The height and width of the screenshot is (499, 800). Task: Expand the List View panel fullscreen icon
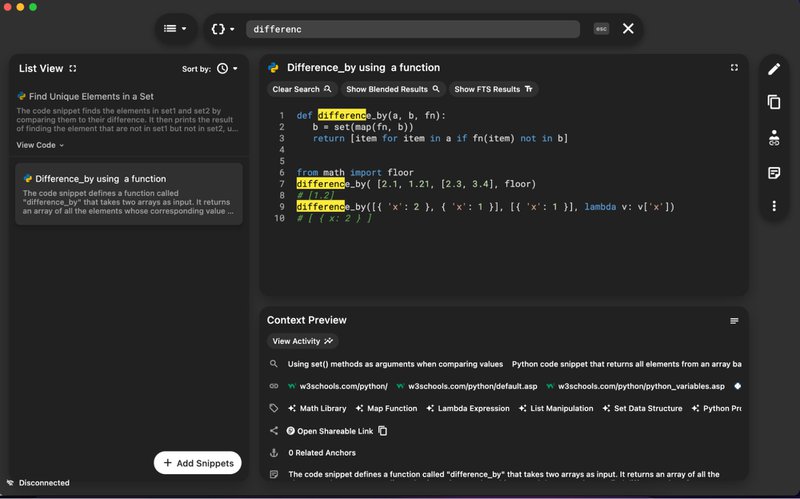point(73,69)
